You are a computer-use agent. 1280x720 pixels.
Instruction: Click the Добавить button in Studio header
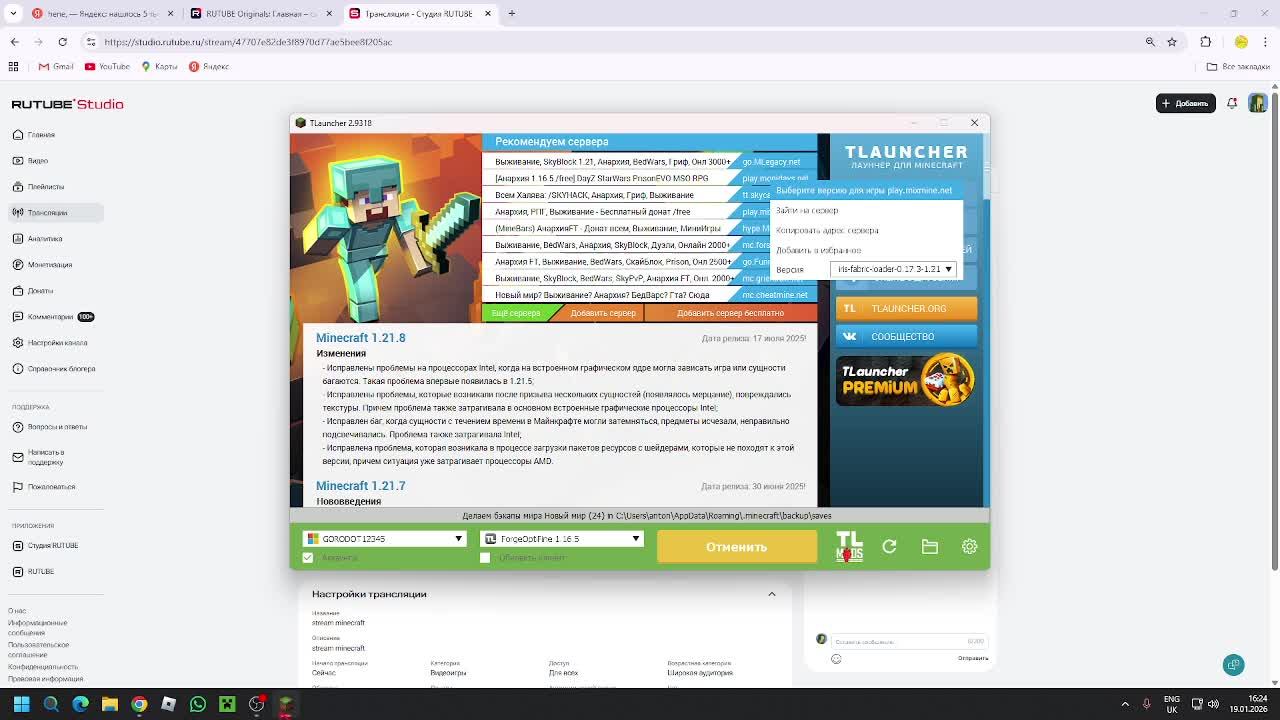point(1186,103)
